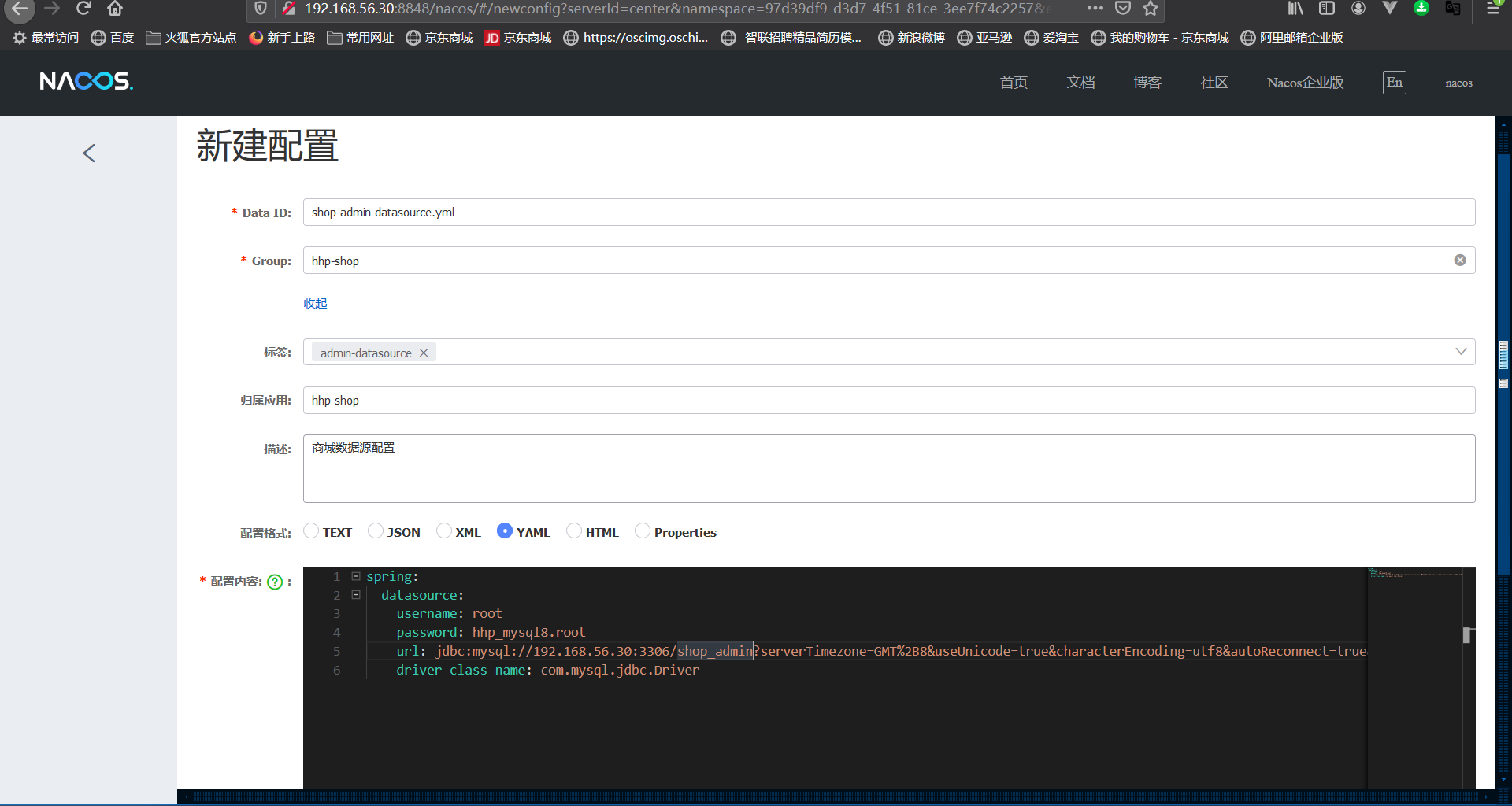This screenshot has height=806, width=1512.
Task: Click the 收起 collapse link
Action: click(x=314, y=303)
